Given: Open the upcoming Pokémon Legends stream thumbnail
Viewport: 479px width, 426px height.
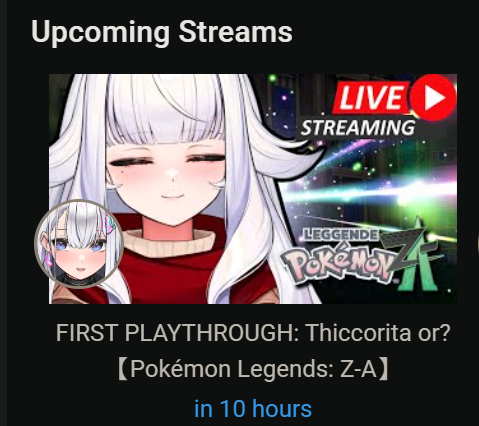Looking at the screenshot, I should pyautogui.click(x=253, y=189).
